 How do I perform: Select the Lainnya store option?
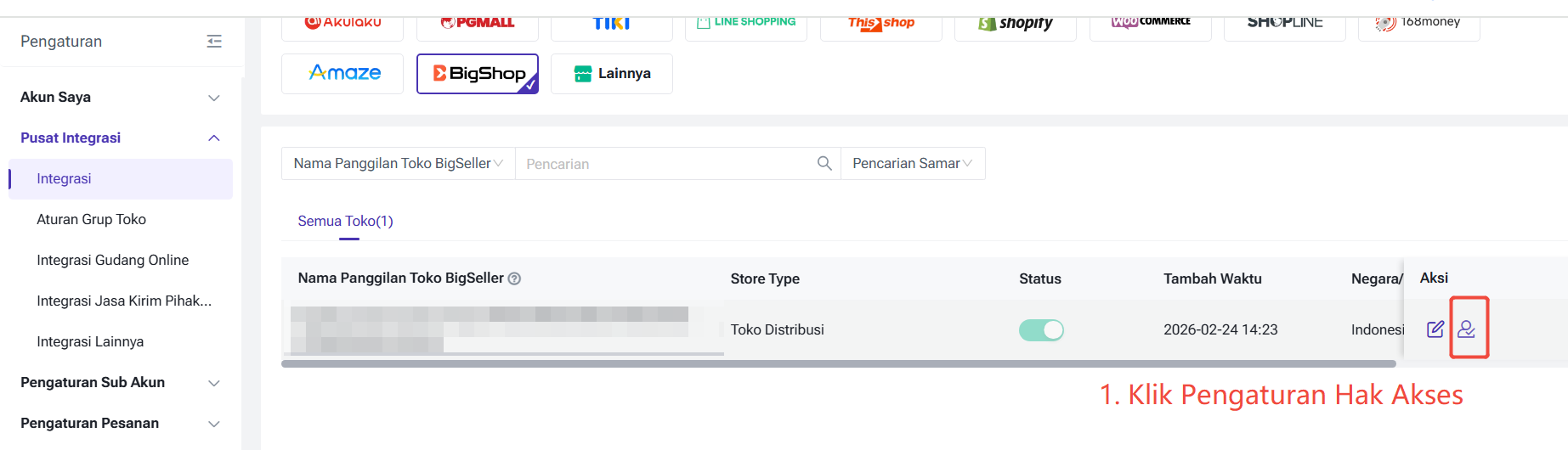(x=612, y=74)
